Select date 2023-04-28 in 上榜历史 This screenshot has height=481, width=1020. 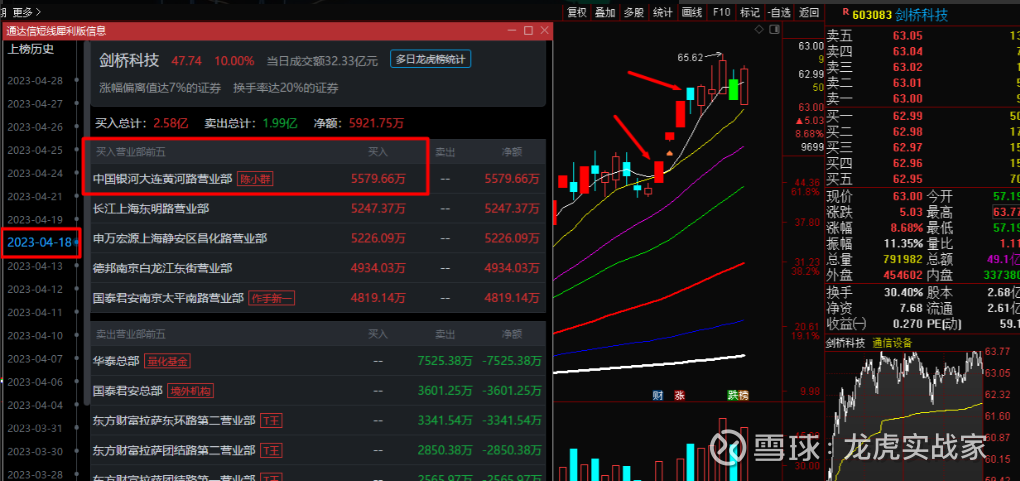coord(35,81)
